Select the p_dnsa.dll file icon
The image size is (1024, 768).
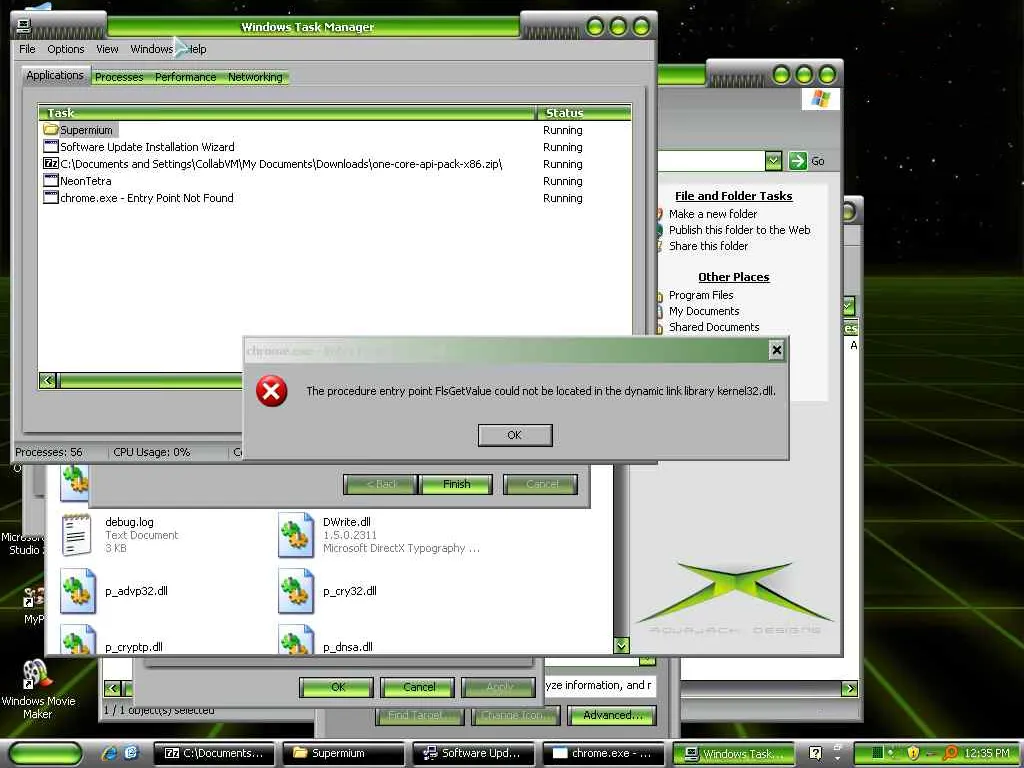(x=295, y=640)
